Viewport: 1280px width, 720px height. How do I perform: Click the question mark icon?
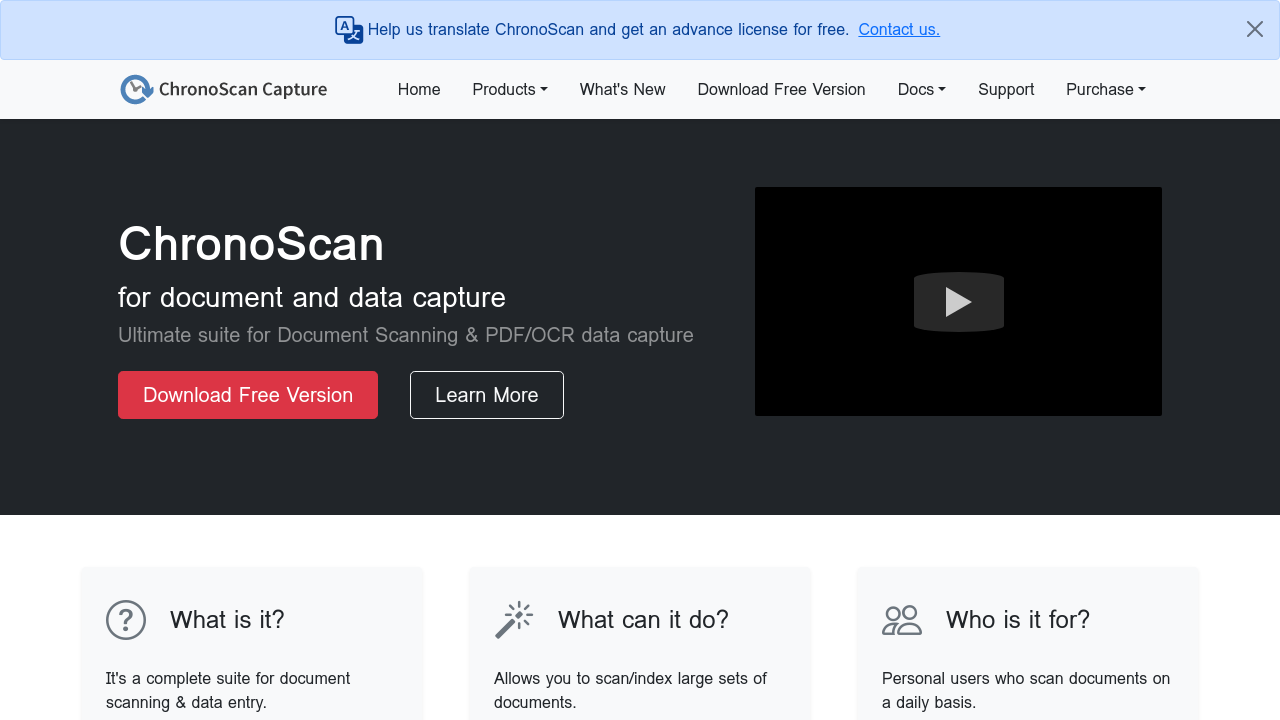126,620
